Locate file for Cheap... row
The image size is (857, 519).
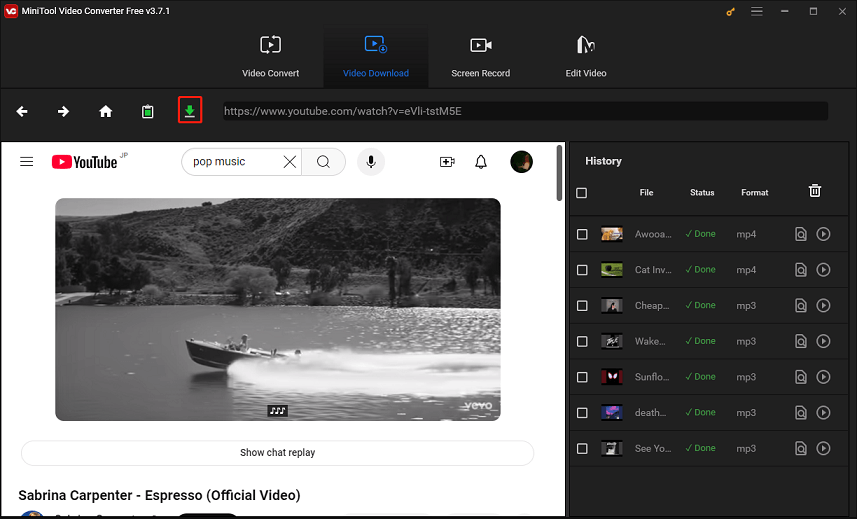tap(801, 305)
